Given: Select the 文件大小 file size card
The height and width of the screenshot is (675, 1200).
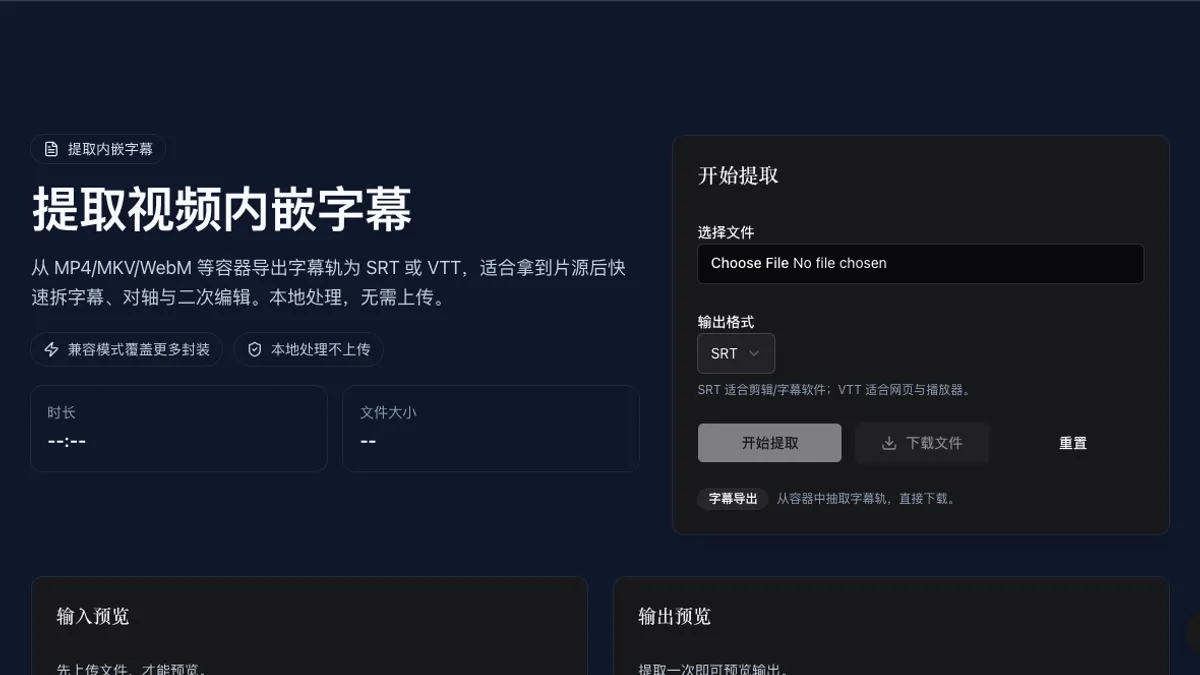Looking at the screenshot, I should [x=491, y=428].
